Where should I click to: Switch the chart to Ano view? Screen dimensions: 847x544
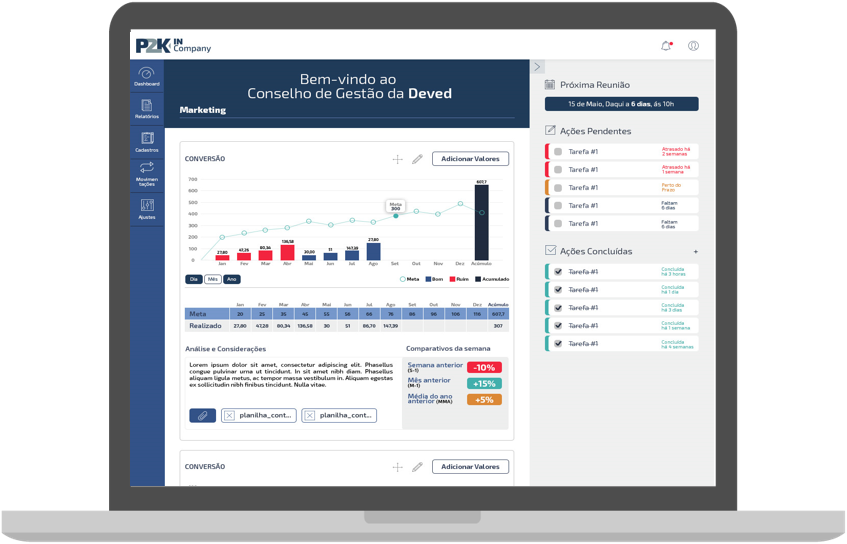232,279
